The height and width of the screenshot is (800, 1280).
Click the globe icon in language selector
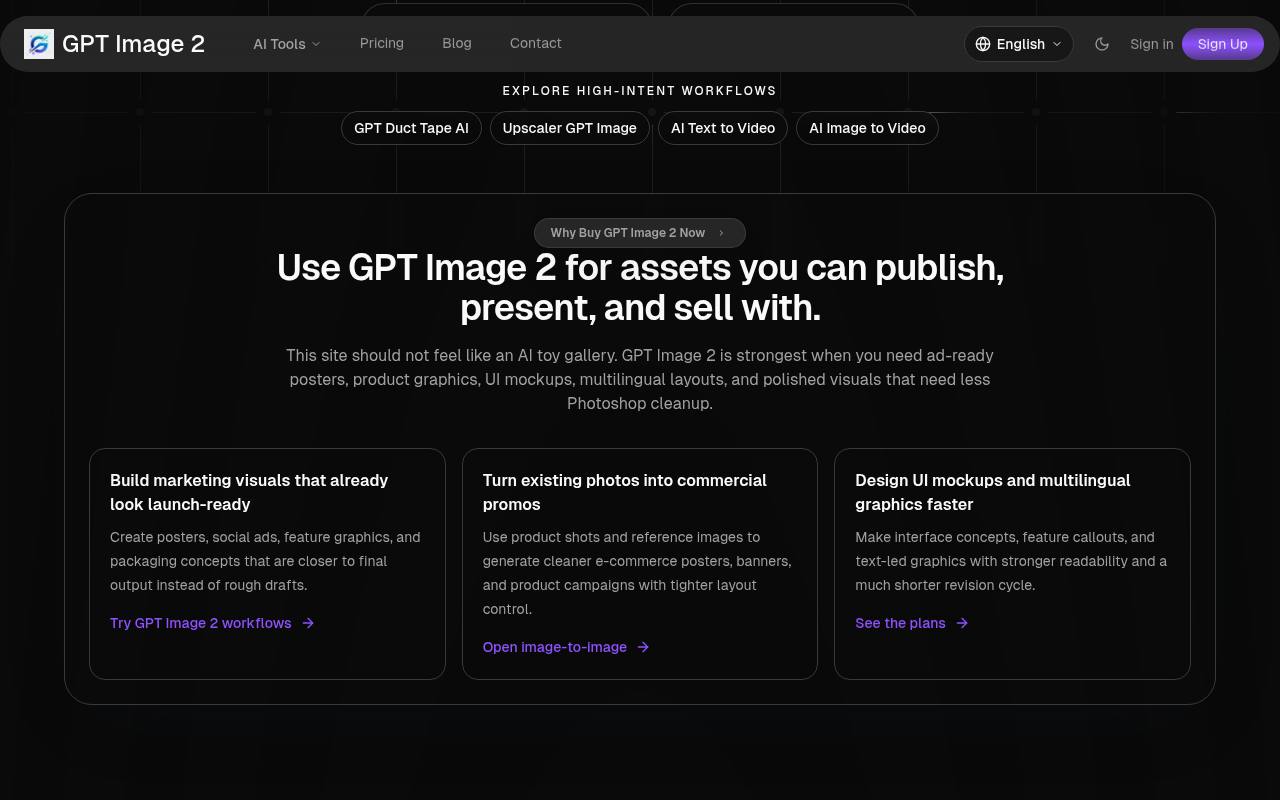click(983, 44)
